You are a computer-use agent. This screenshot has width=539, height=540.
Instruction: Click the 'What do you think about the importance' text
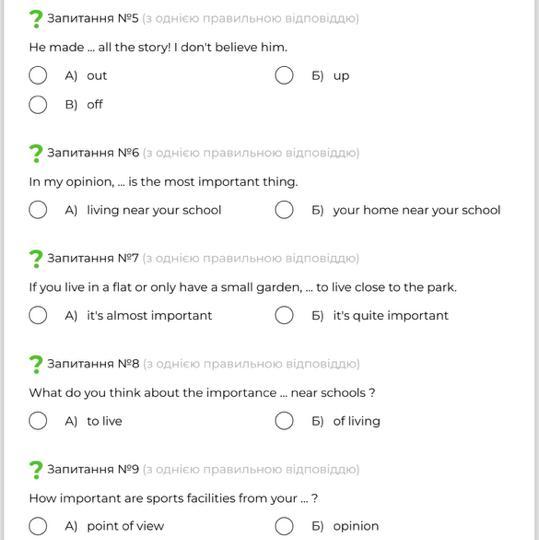(153, 393)
